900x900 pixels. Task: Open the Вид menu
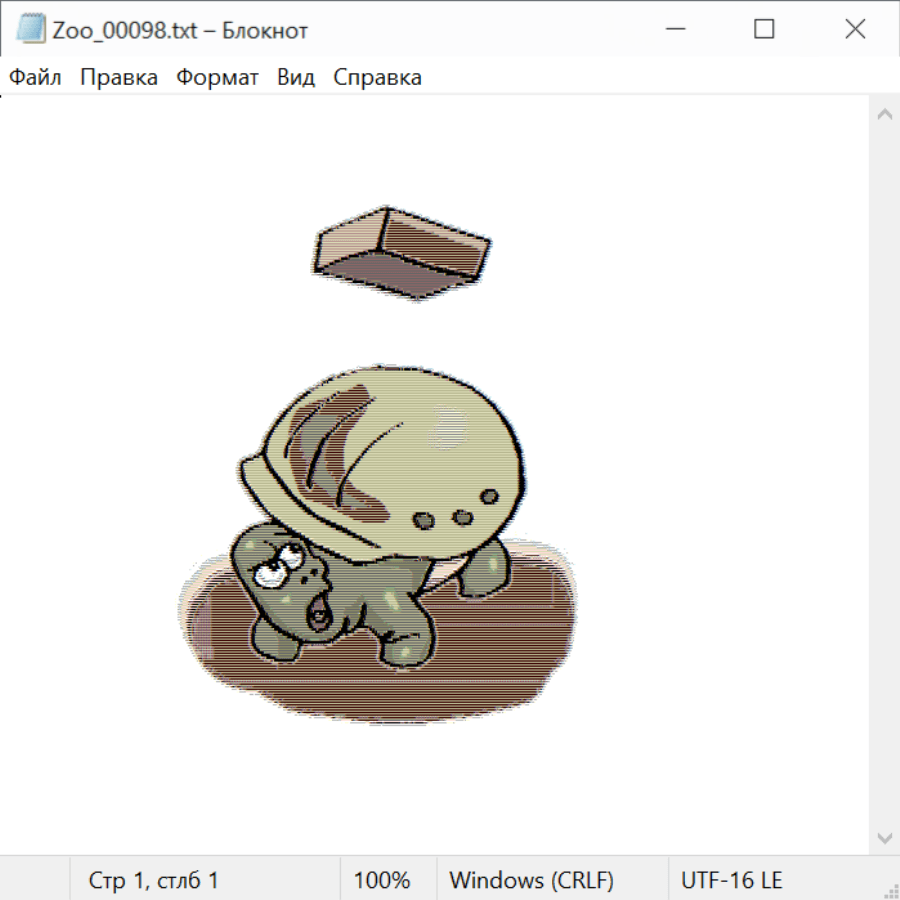296,78
